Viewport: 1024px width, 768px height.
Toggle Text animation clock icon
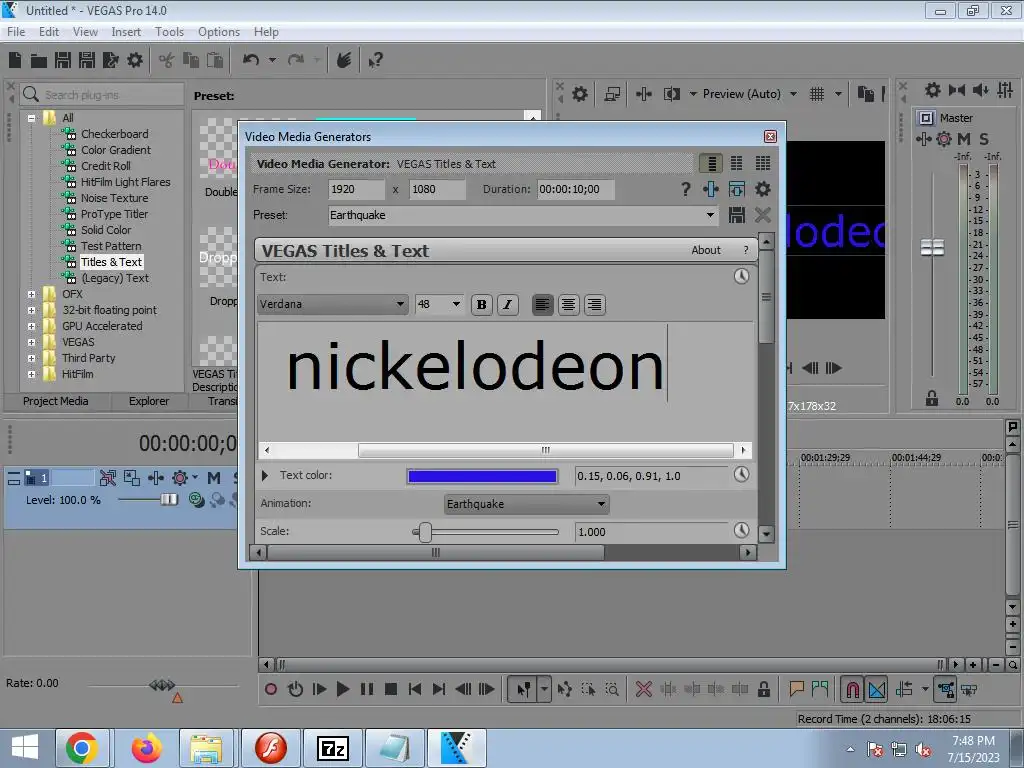[x=741, y=276]
